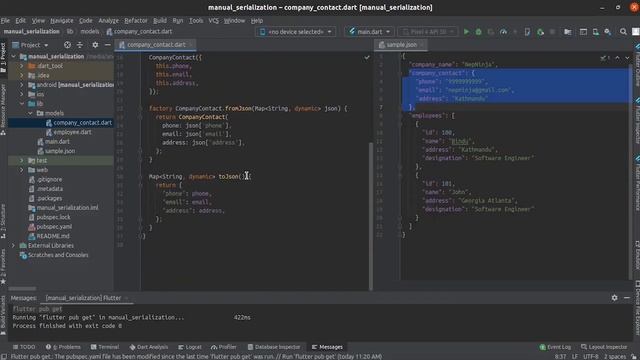Open pubspec.yaml in project tree
The image size is (640, 360).
(54, 227)
